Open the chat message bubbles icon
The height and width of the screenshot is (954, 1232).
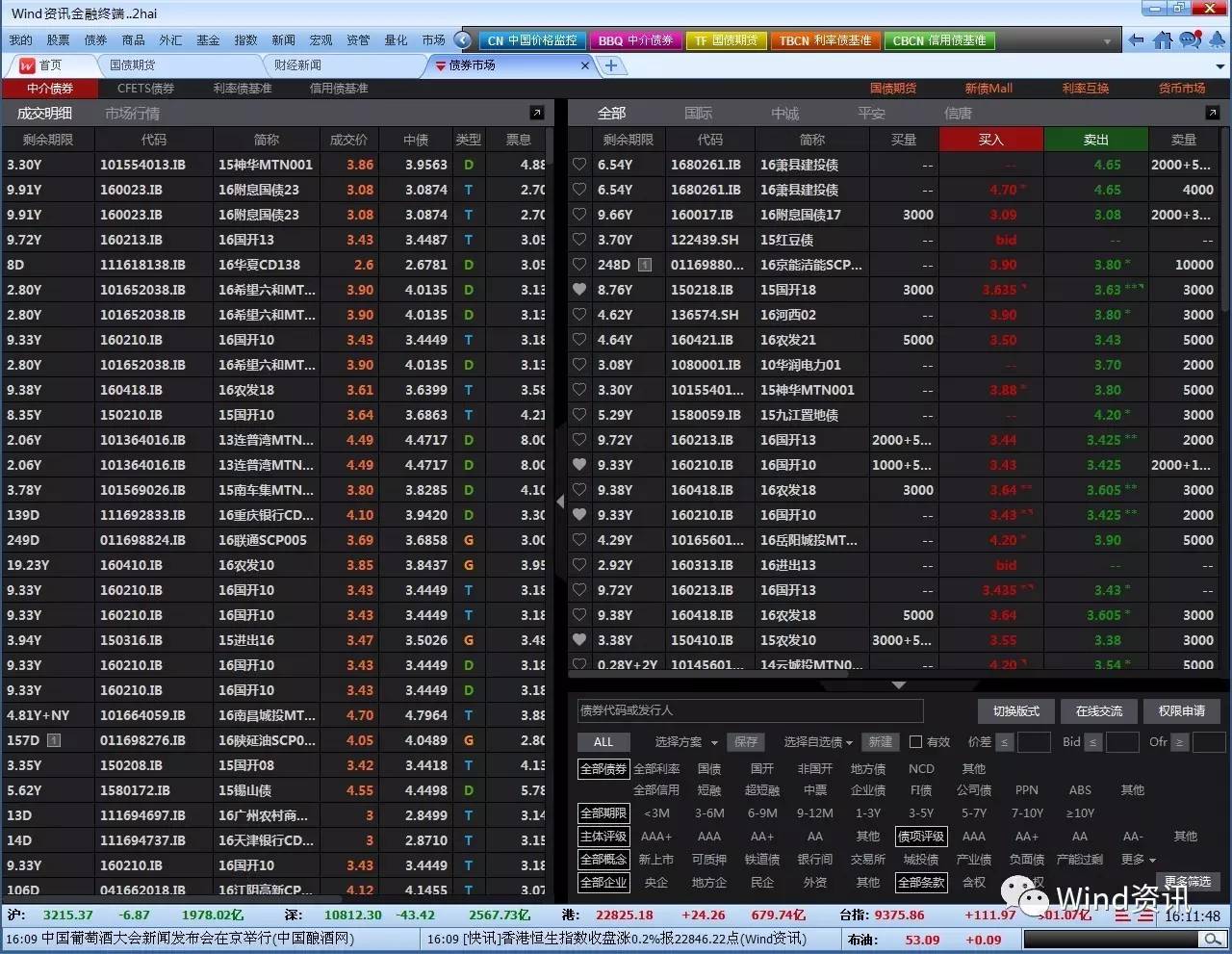tap(1191, 40)
